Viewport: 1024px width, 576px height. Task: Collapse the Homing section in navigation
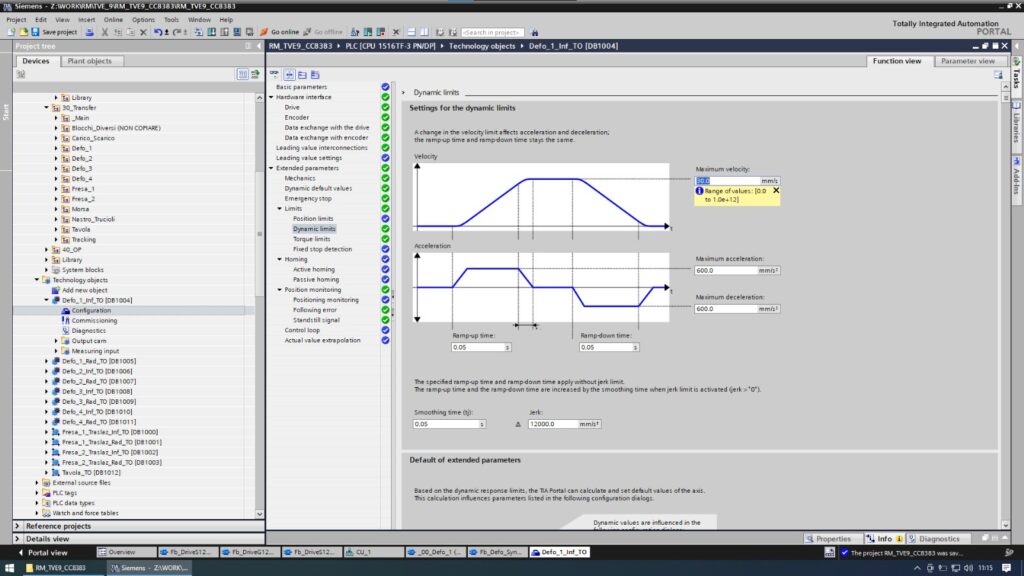coord(280,259)
